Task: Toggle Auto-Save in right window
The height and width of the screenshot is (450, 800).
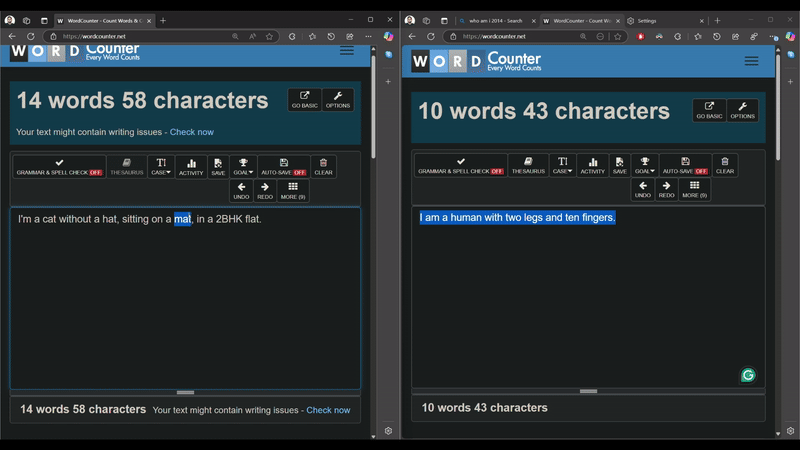Action: [685, 165]
